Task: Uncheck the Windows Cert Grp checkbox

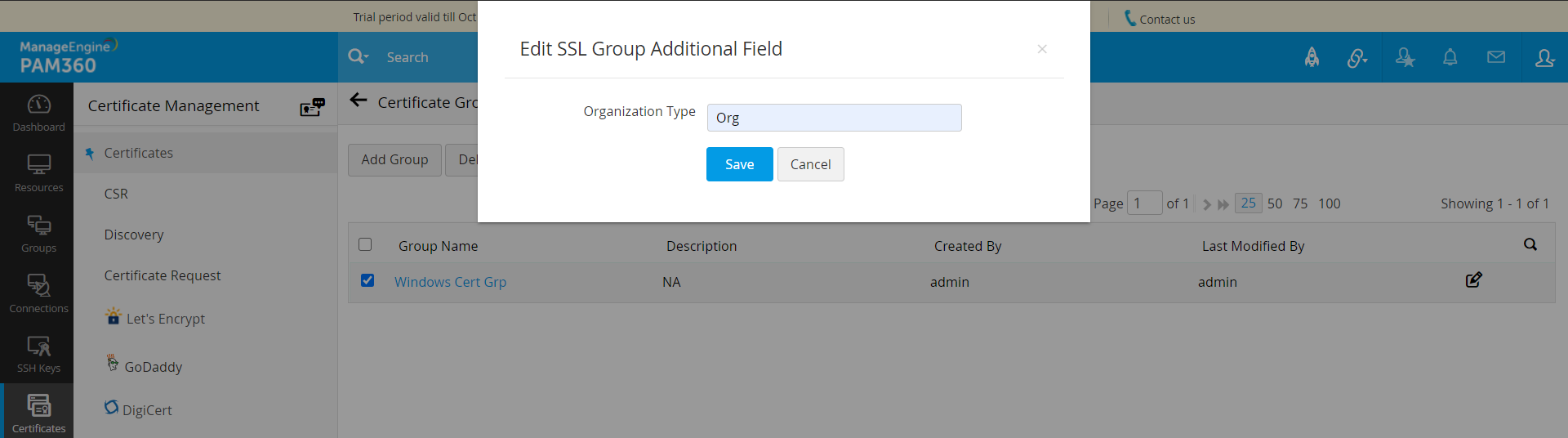Action: (x=367, y=280)
